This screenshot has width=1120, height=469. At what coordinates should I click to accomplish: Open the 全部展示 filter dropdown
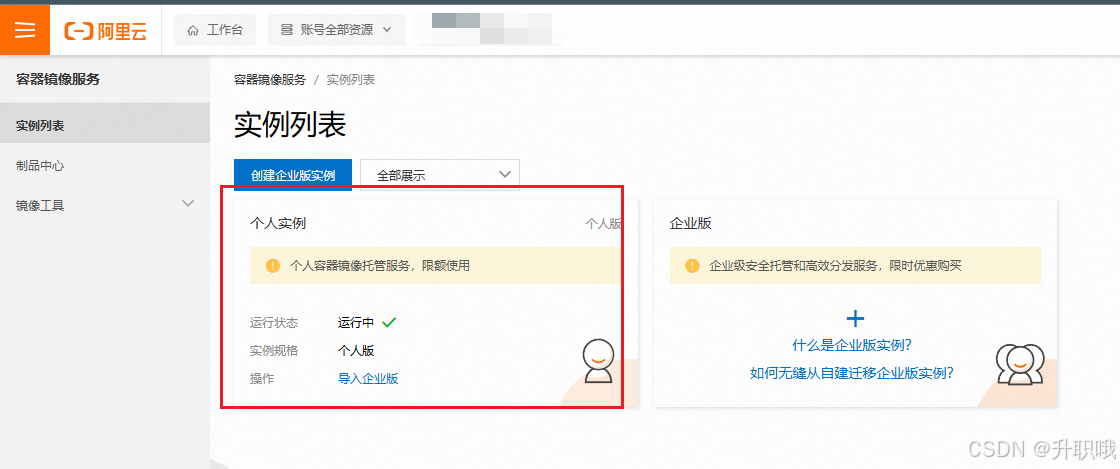(440, 175)
